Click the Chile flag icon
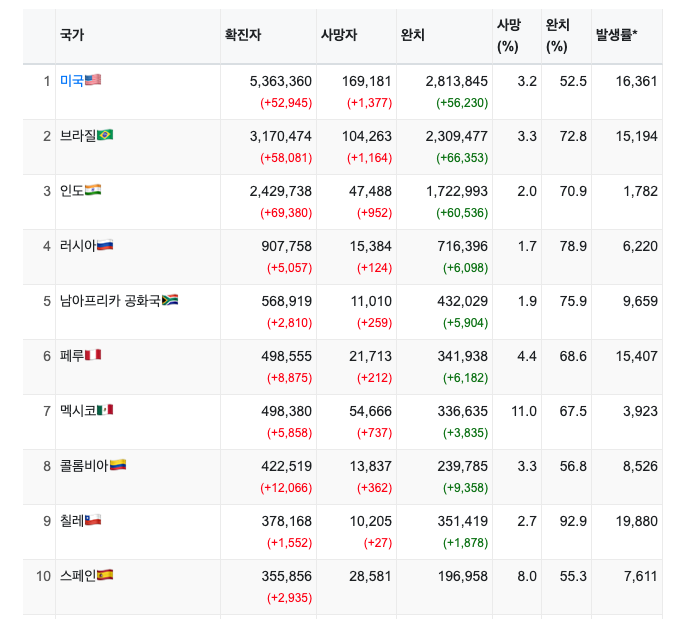The width and height of the screenshot is (684, 619). [92, 520]
